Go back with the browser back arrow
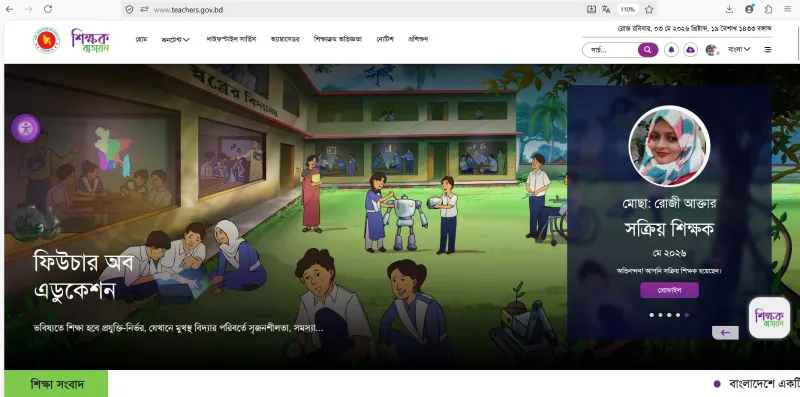800x397 pixels. pos(10,9)
